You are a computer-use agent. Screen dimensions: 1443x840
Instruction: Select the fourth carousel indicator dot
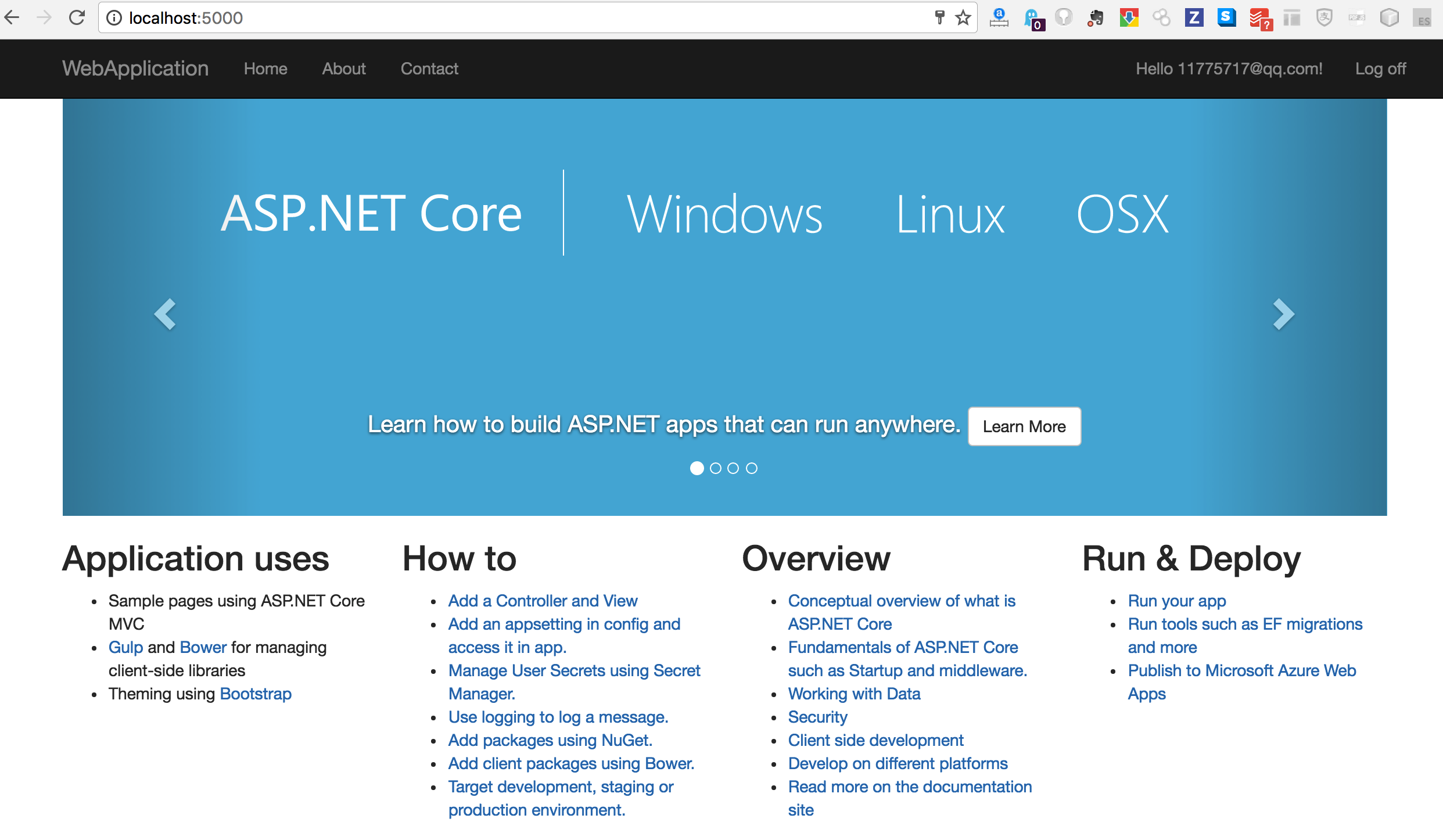(752, 468)
